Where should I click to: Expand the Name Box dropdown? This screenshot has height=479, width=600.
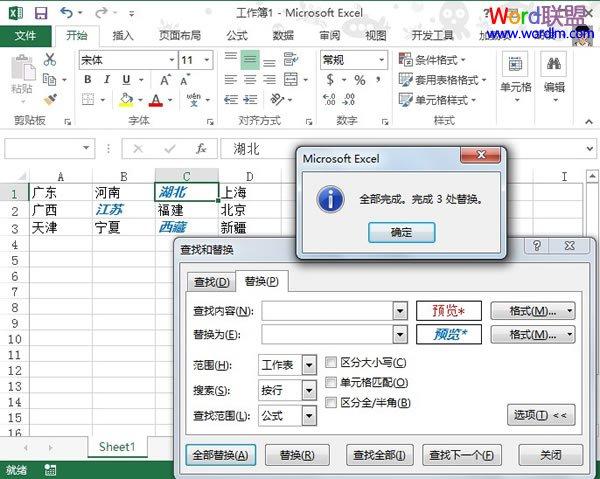86,148
